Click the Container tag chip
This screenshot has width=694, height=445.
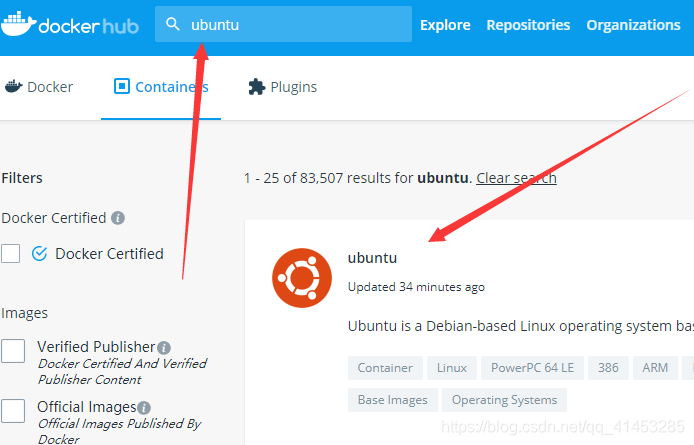tap(385, 368)
